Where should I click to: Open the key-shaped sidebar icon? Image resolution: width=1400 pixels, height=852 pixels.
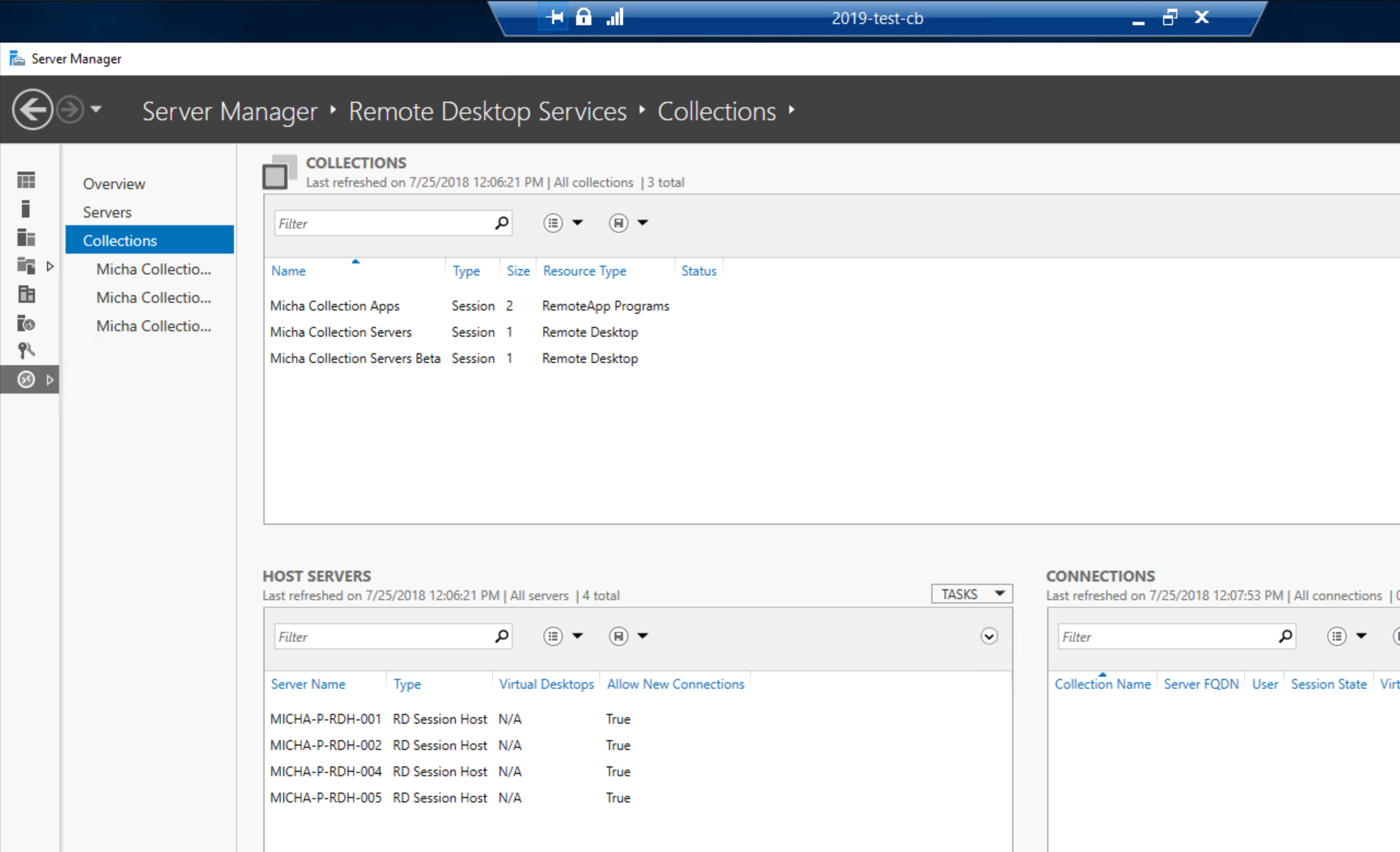(x=26, y=351)
